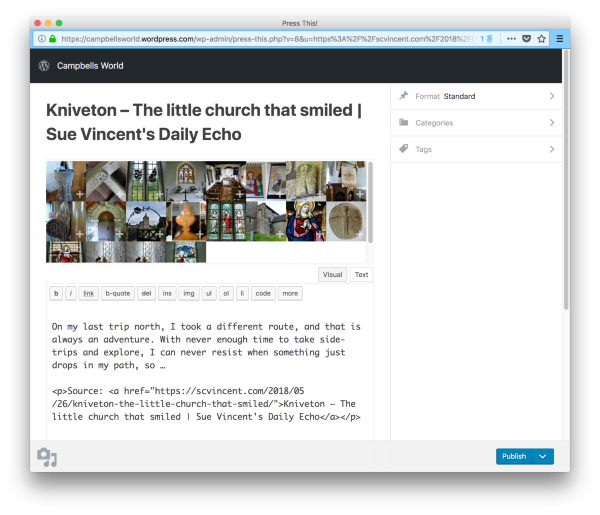Click the Publish button

pos(514,456)
